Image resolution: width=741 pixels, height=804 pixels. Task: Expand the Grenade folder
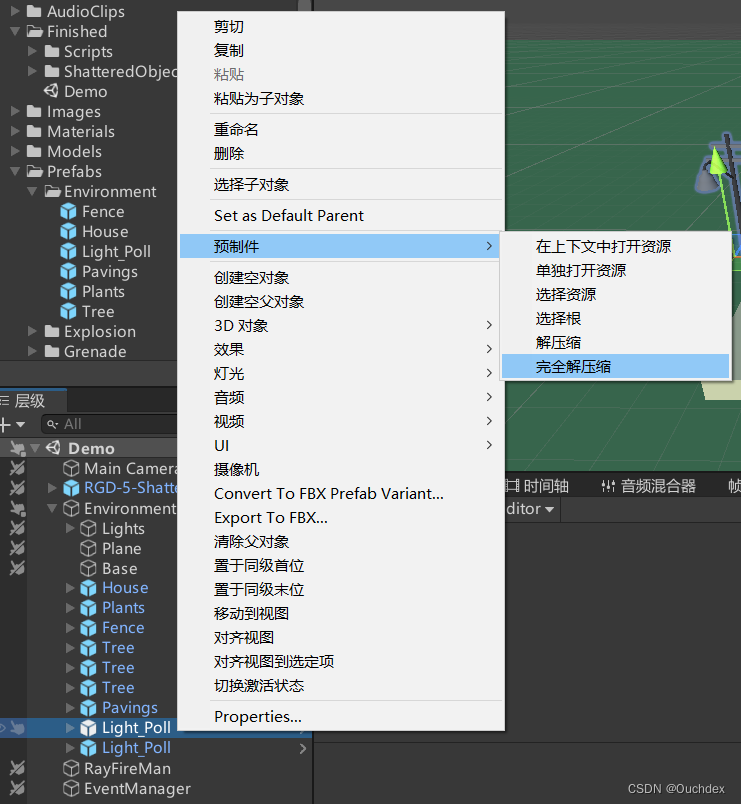coord(32,351)
